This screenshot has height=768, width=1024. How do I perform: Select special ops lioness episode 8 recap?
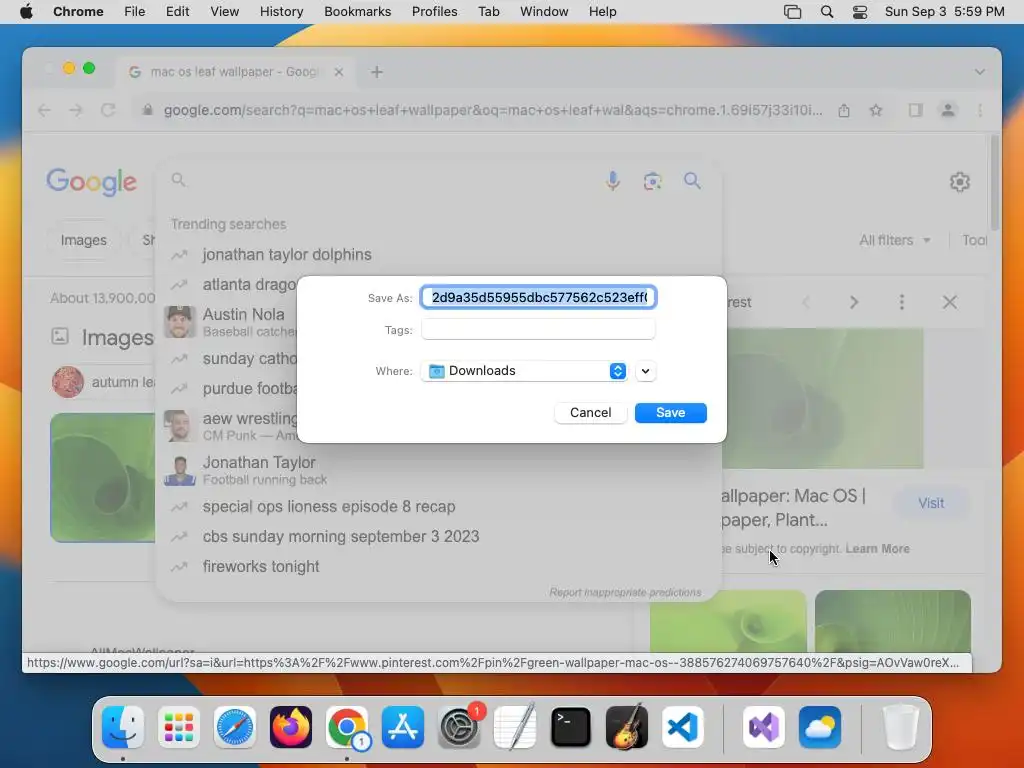pyautogui.click(x=440, y=507)
